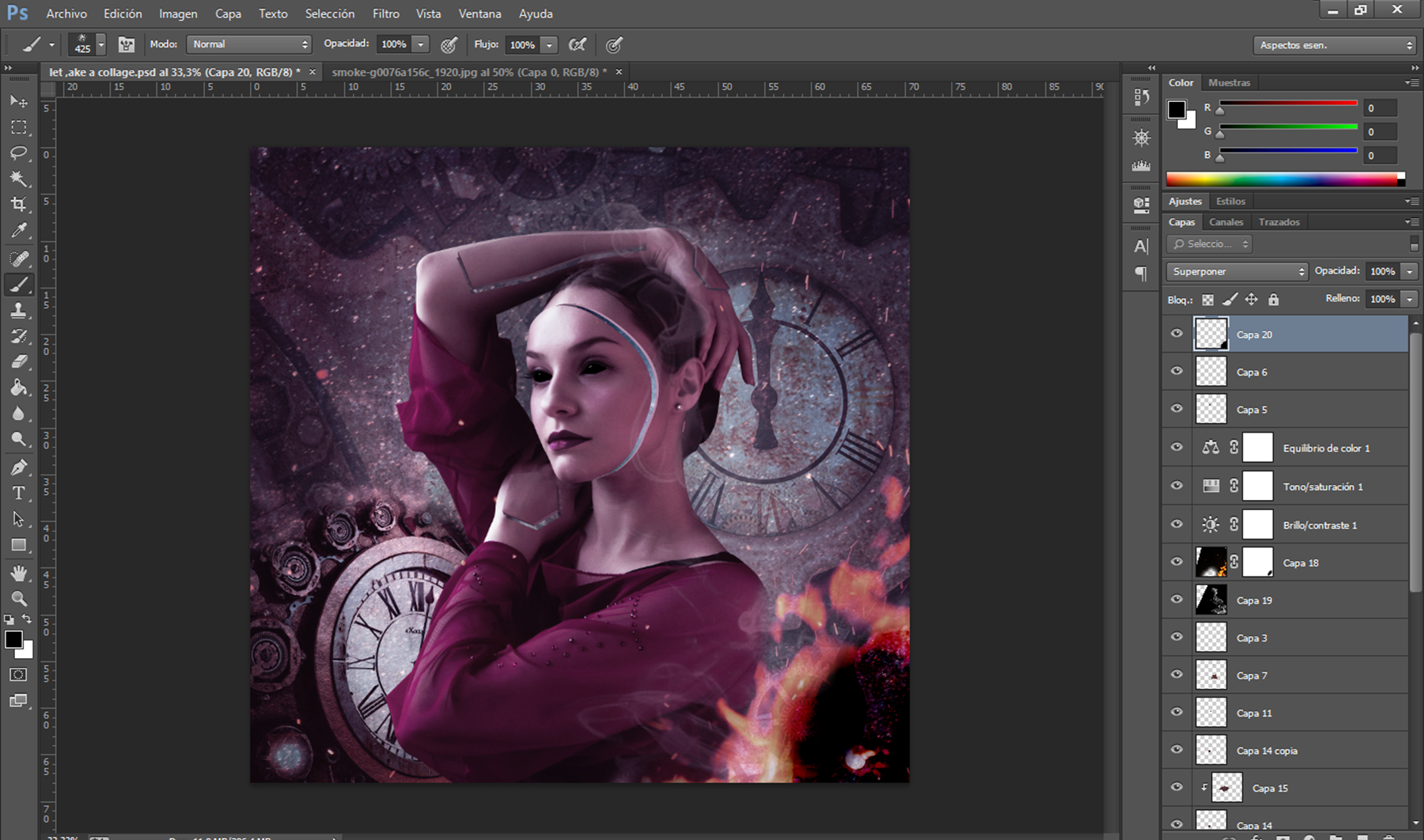Click lock all layer button
This screenshot has height=840, width=1424.
pos(1274,300)
